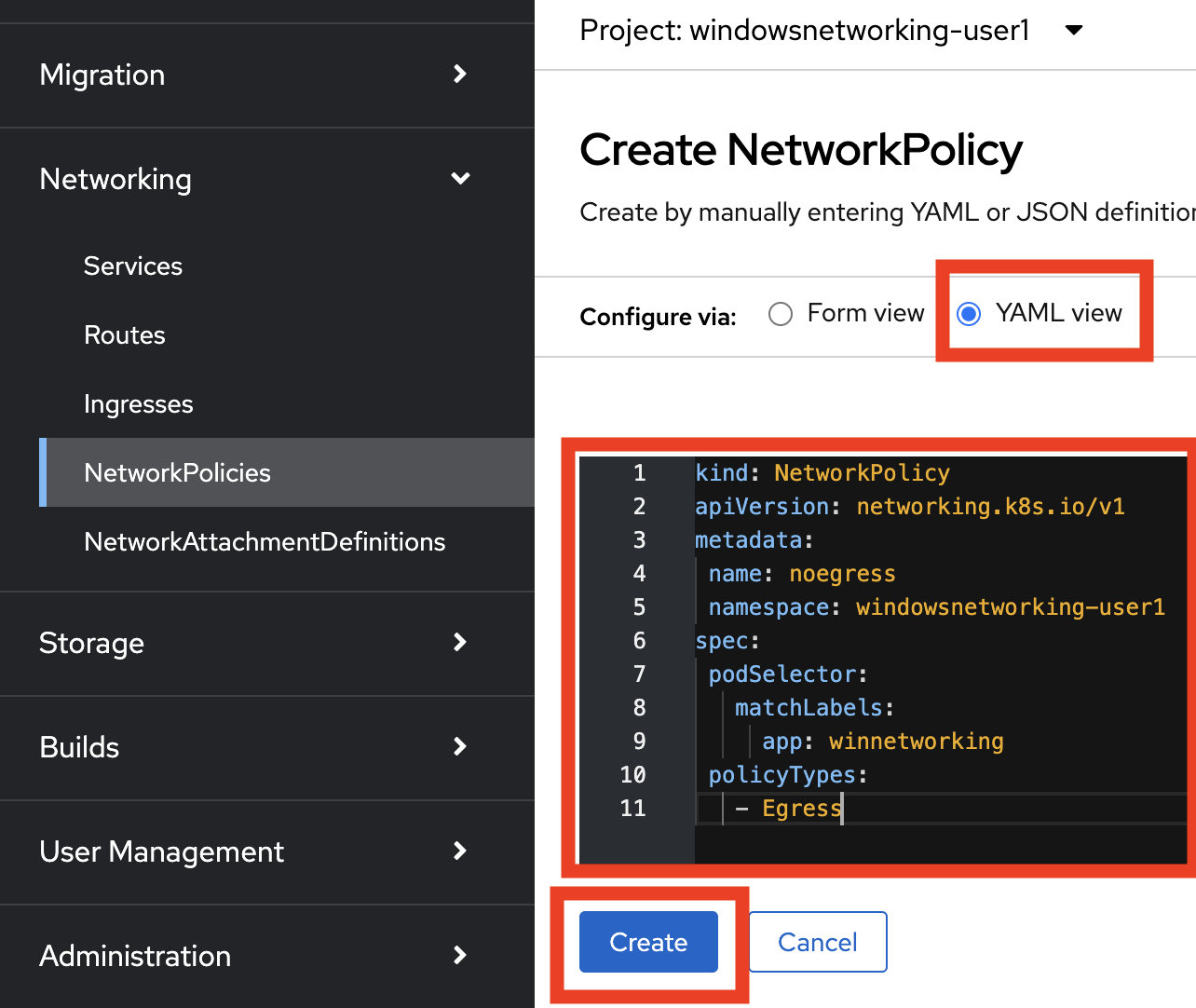Expand the Migration section chevron
The height and width of the screenshot is (1008, 1196).
coord(459,75)
